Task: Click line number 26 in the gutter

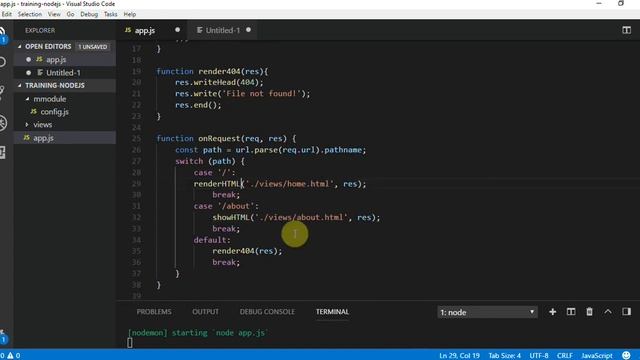Action: coord(136,150)
